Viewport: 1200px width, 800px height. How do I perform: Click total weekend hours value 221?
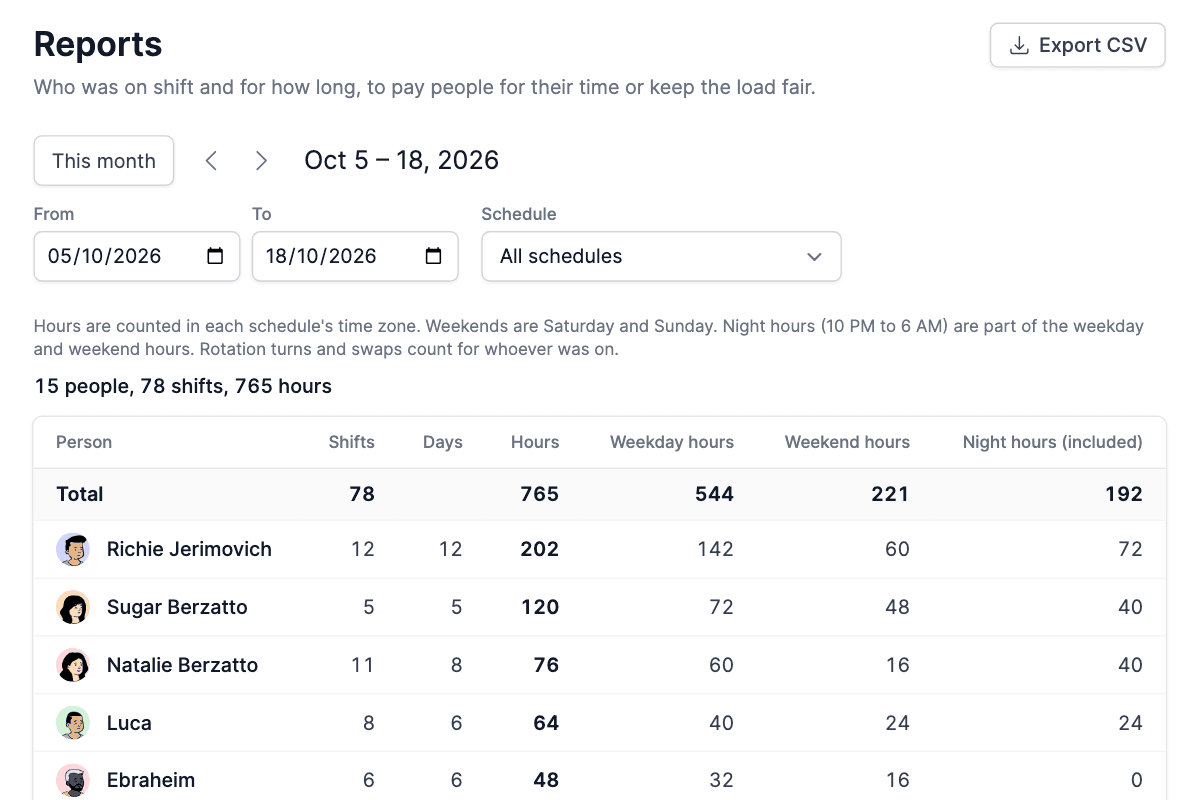890,494
